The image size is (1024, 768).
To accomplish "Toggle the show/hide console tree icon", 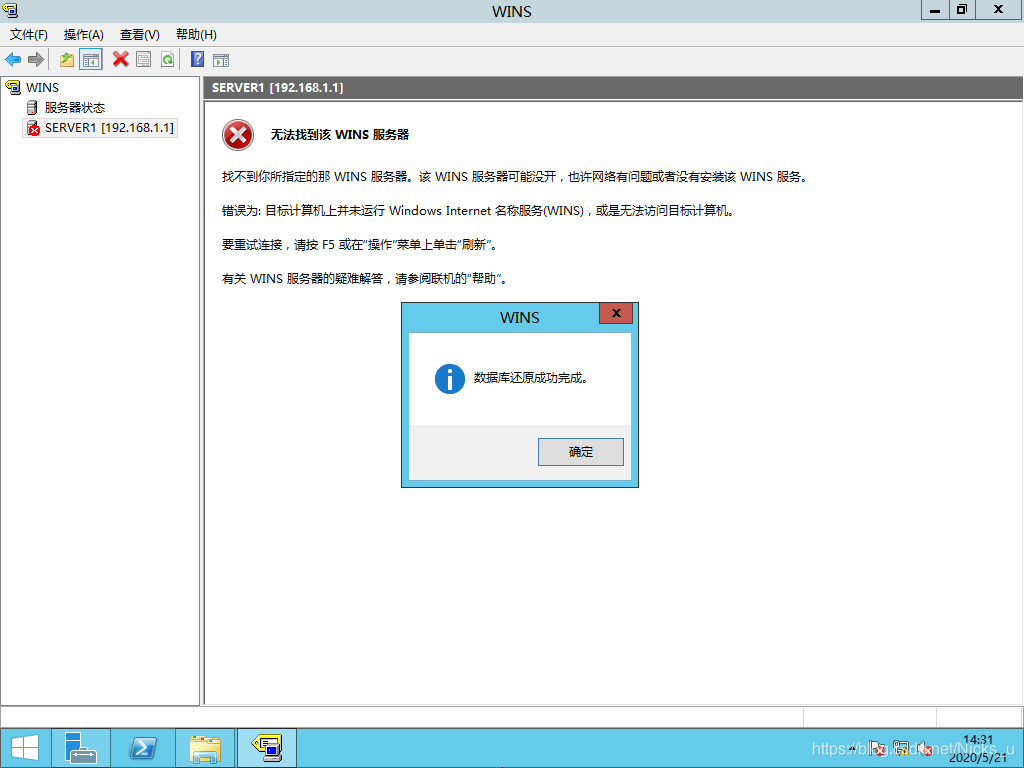I will click(x=91, y=60).
